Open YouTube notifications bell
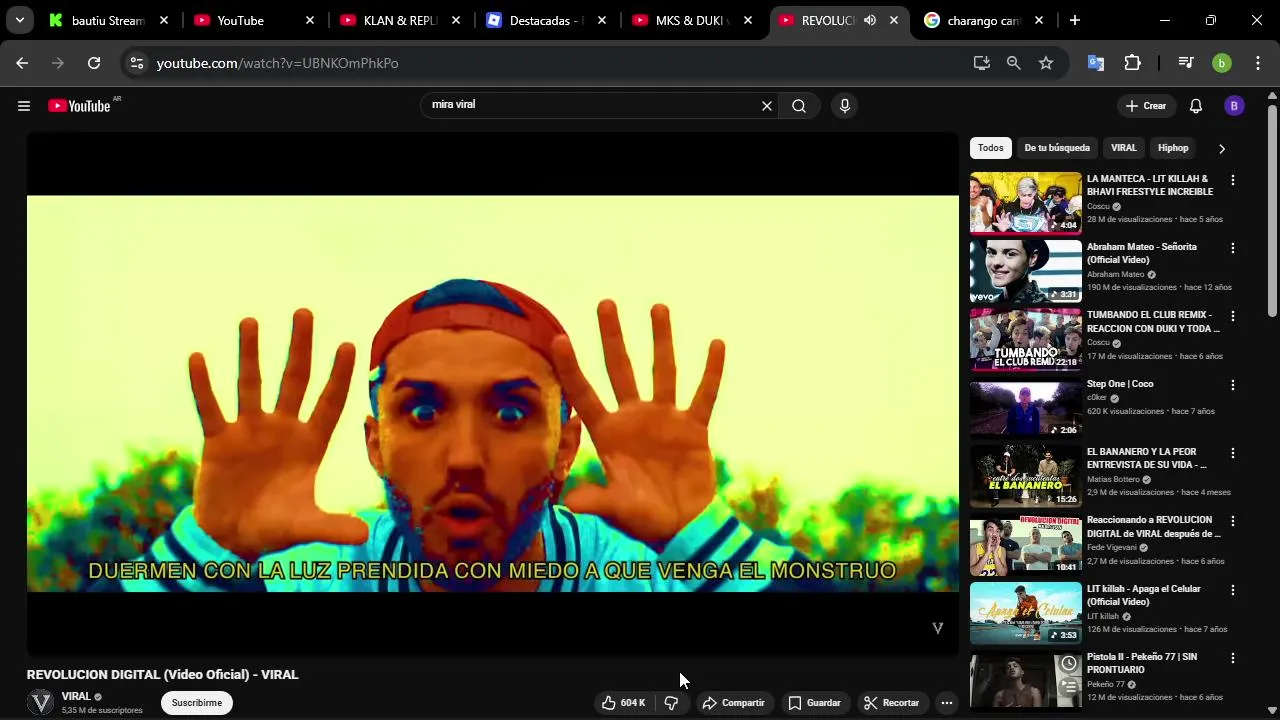This screenshot has width=1280, height=720. point(1196,106)
